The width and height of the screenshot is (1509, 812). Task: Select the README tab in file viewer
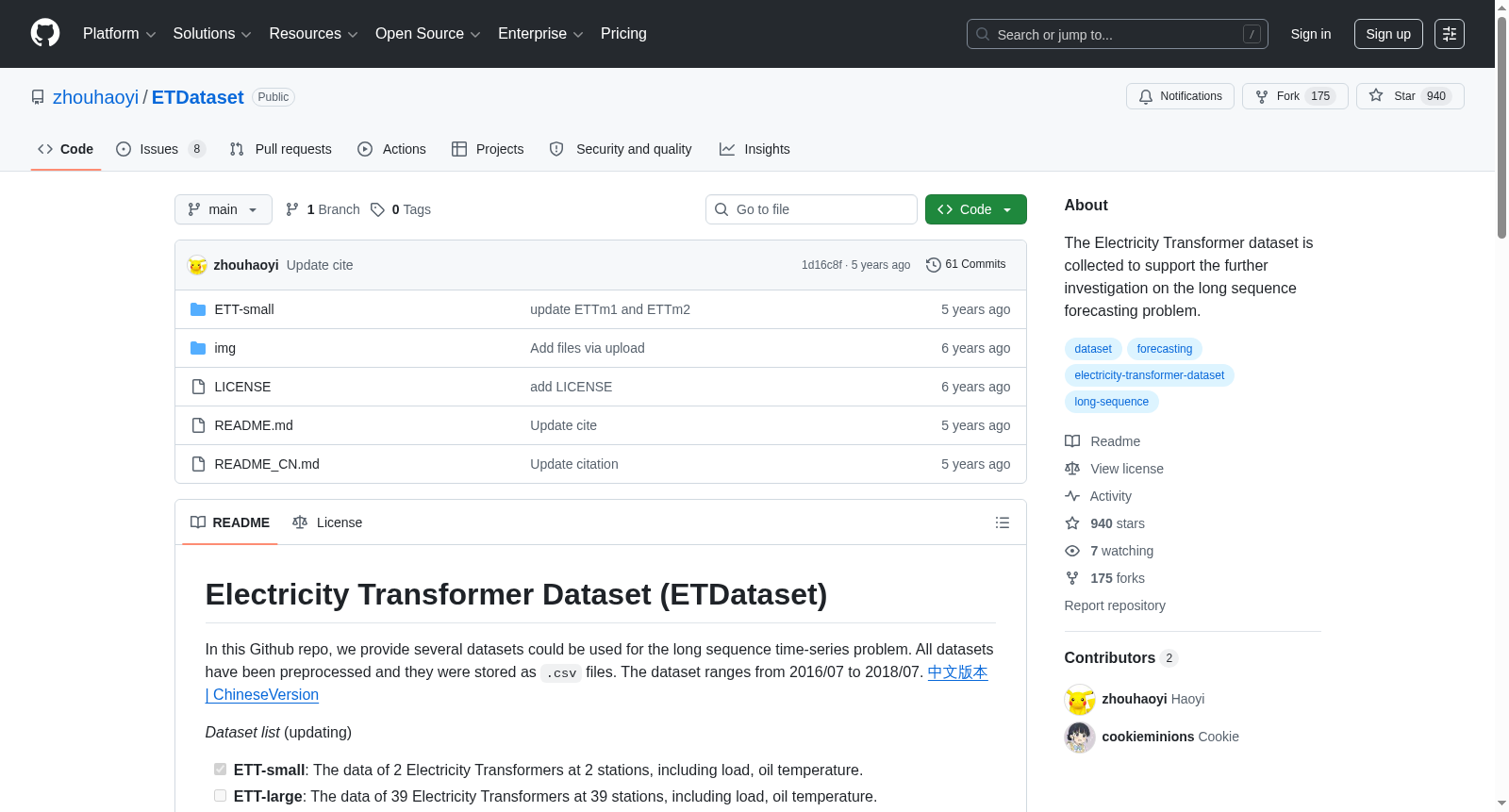[x=230, y=522]
